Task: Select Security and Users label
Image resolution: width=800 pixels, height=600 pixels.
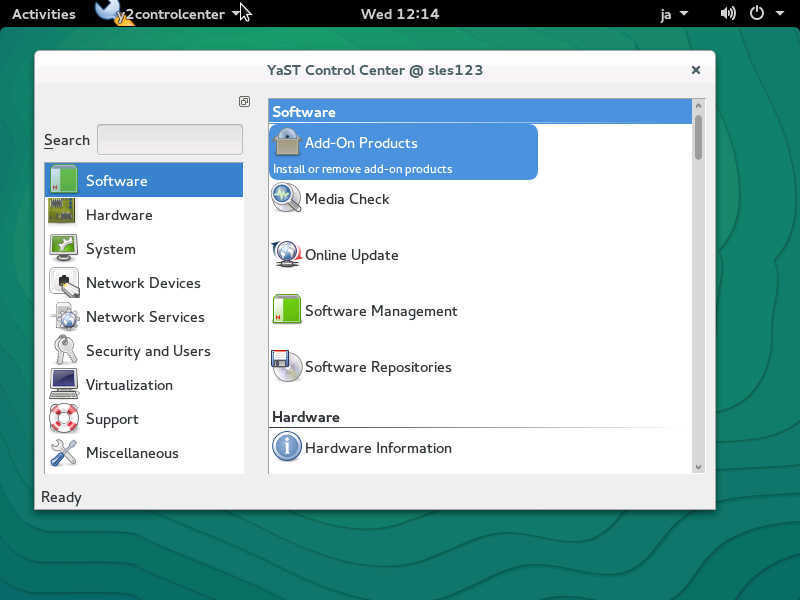Action: point(148,351)
